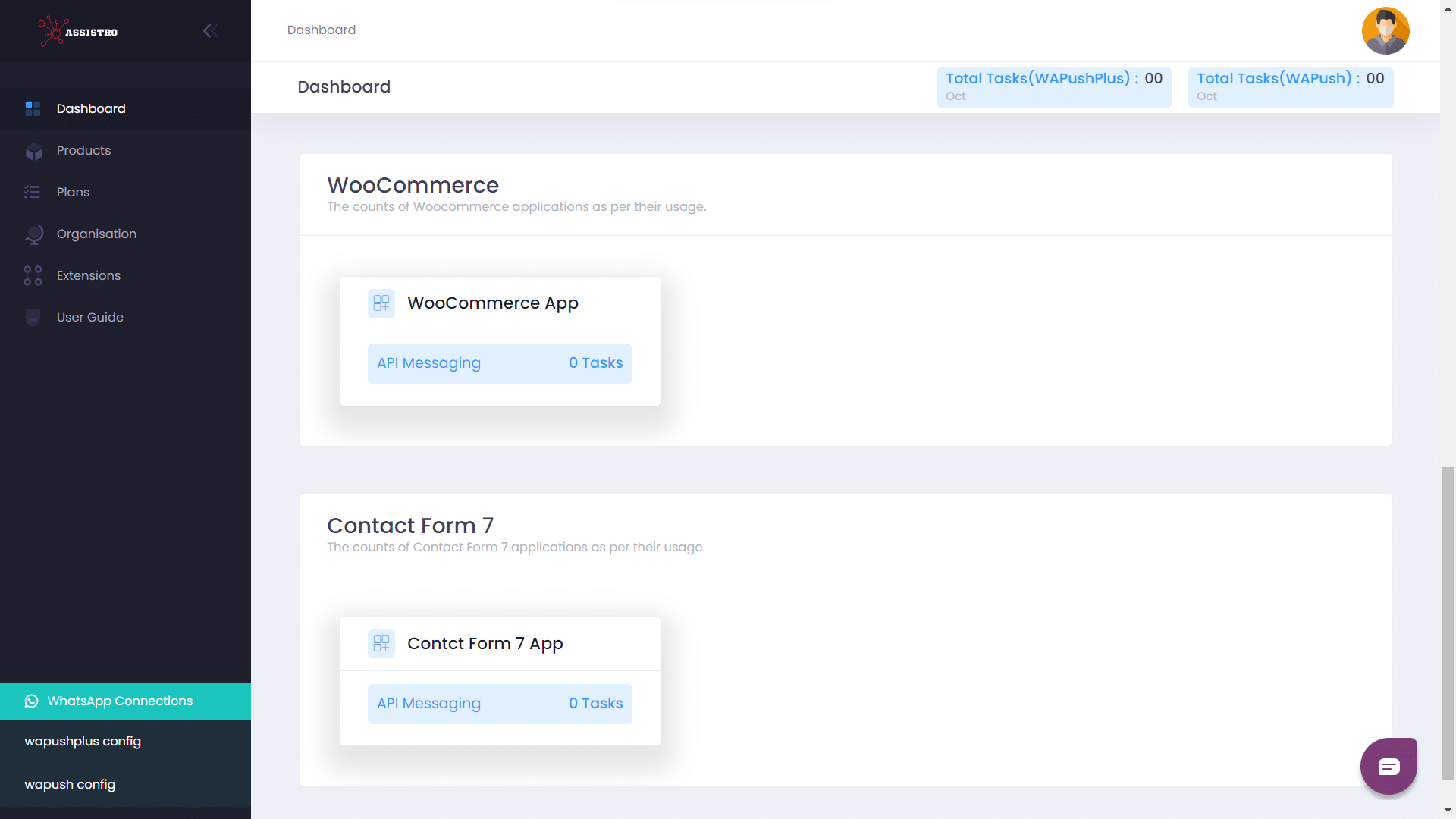Select wapush config menu item

coord(70,785)
